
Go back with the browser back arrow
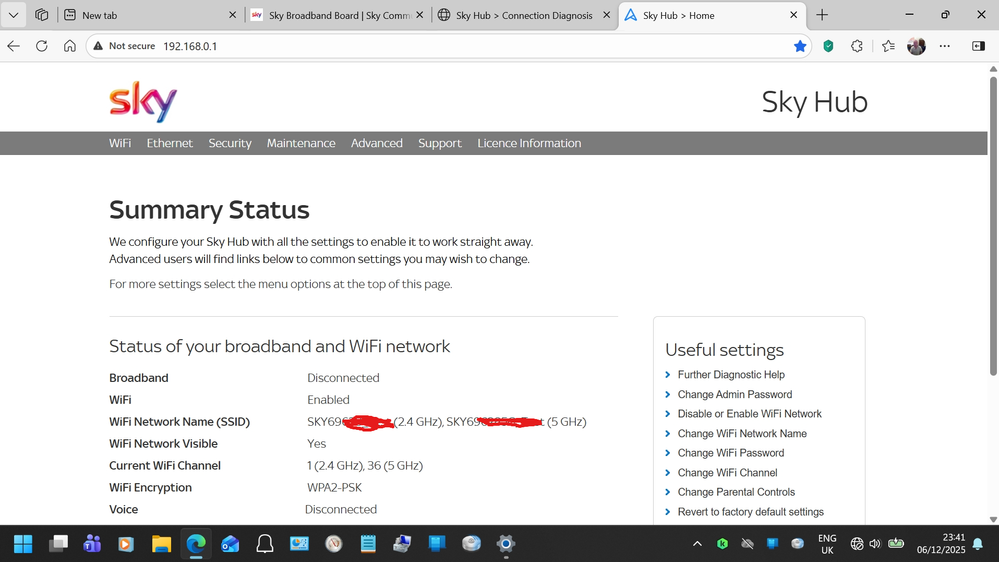click(13, 46)
